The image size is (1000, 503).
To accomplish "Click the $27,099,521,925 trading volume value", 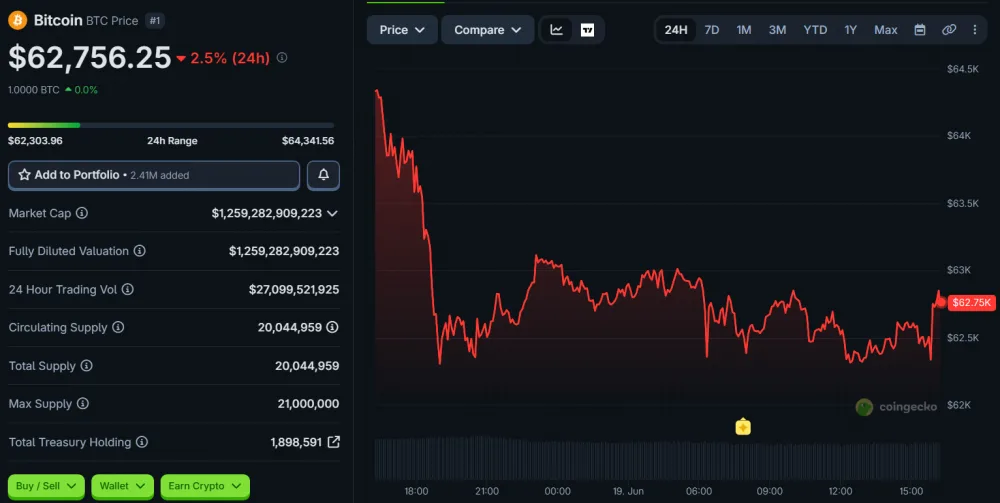I will tap(294, 289).
